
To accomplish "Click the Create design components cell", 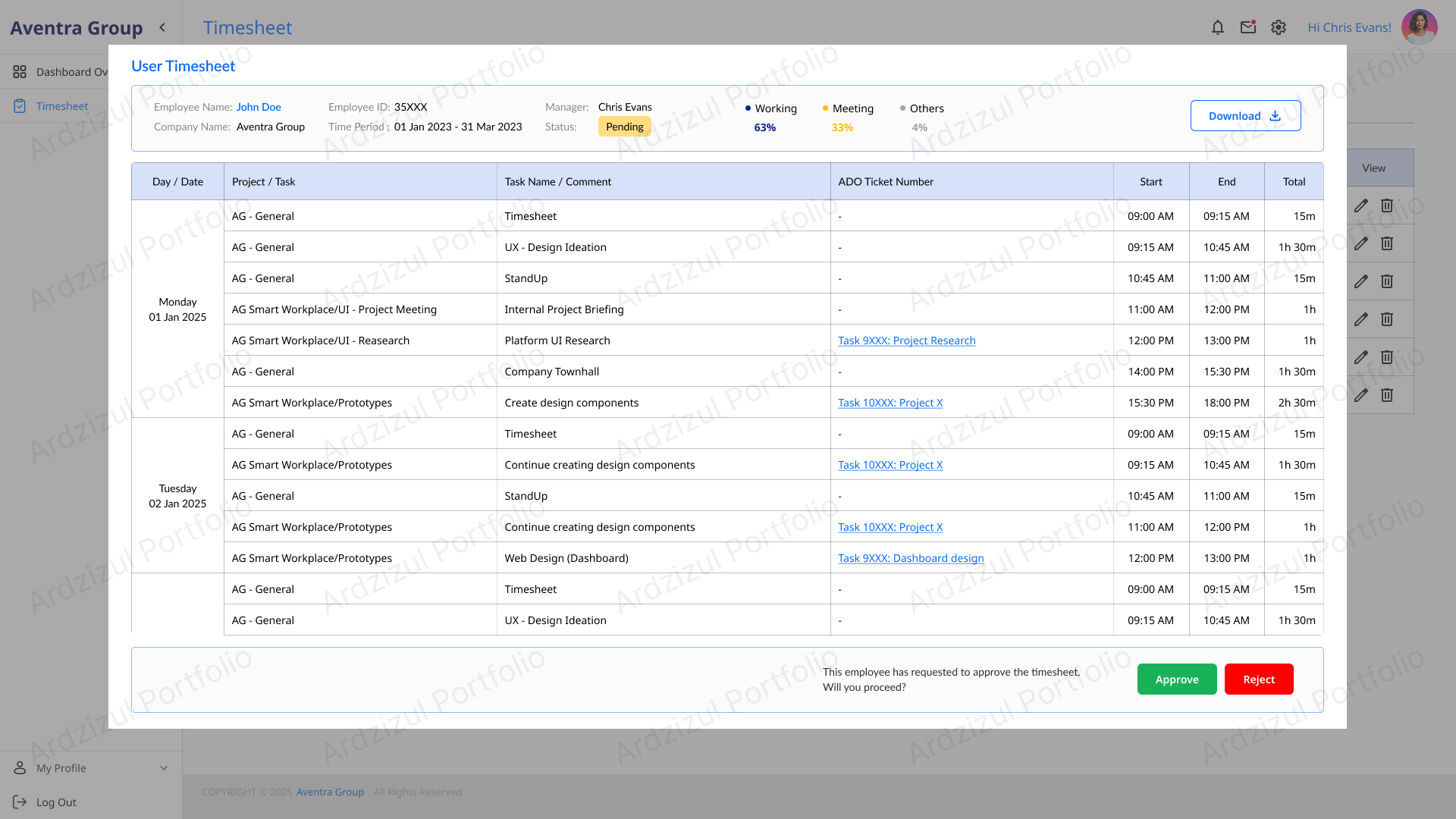I will pos(664,403).
